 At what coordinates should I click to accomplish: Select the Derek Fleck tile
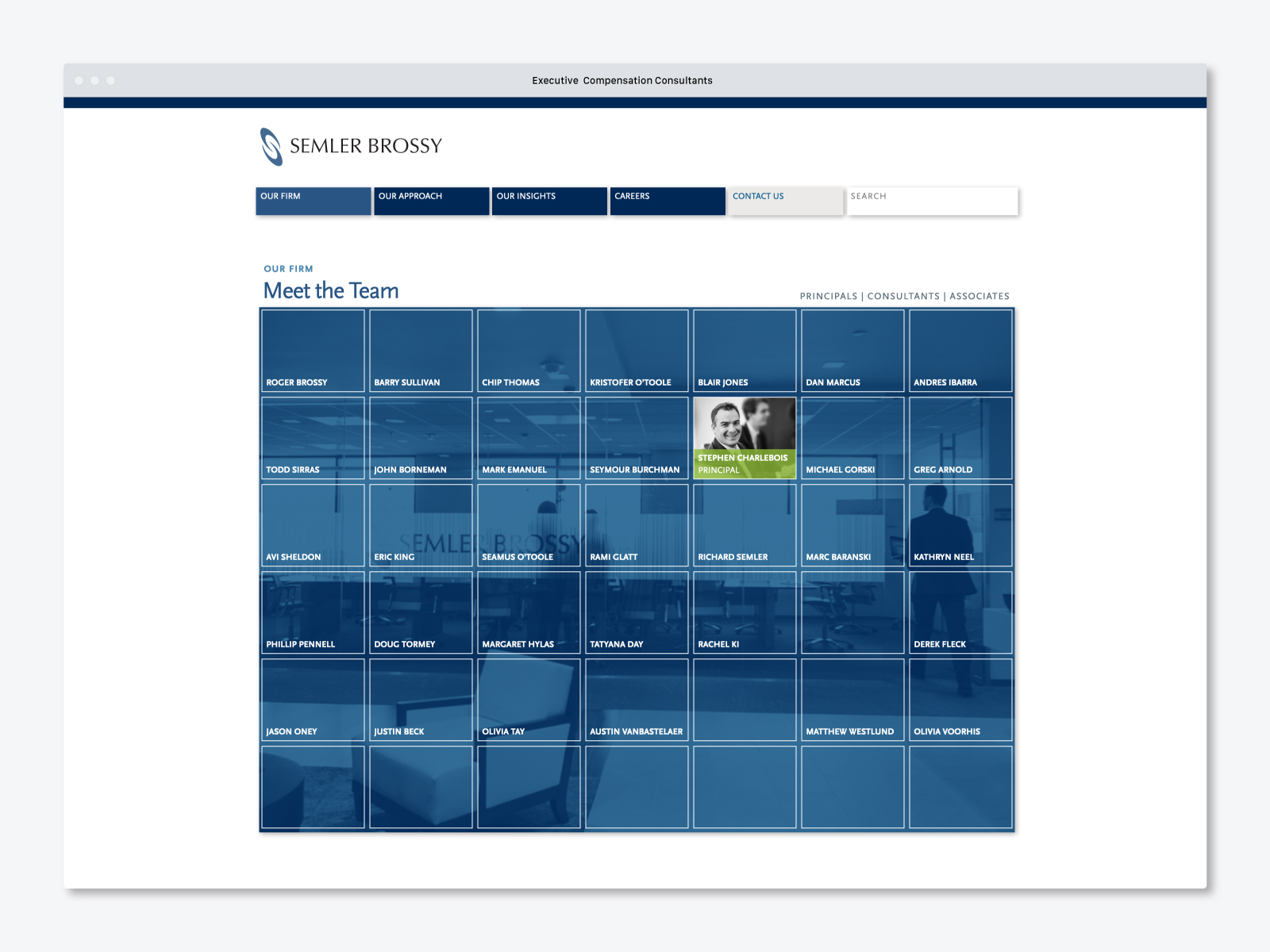tap(960, 612)
